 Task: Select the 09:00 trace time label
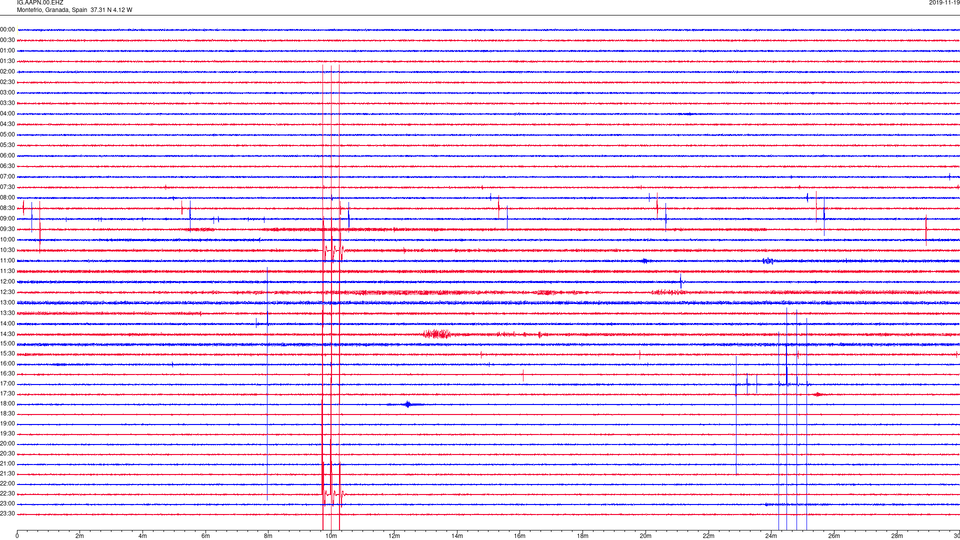(x=7, y=219)
